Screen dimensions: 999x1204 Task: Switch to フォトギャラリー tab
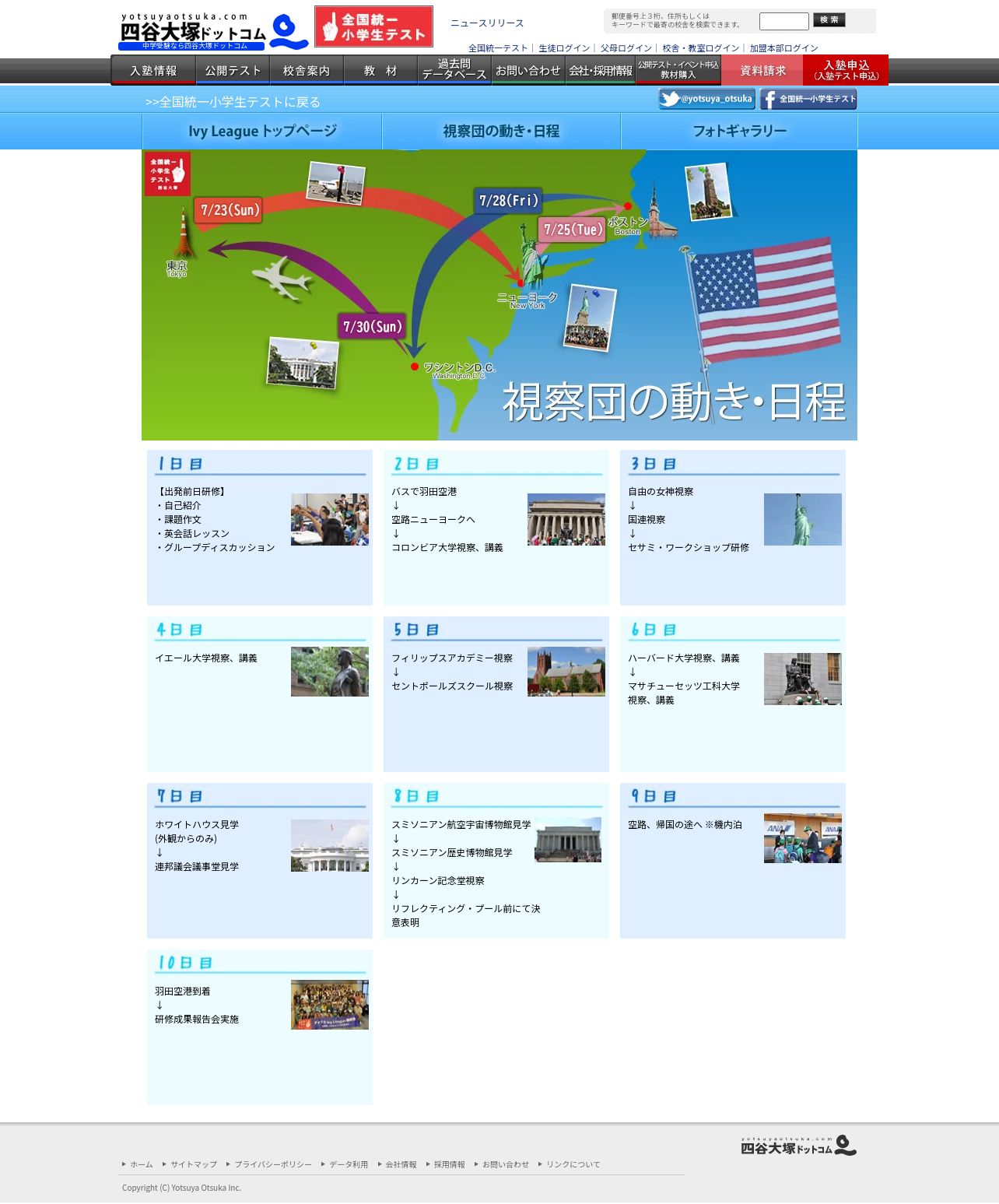coord(739,131)
